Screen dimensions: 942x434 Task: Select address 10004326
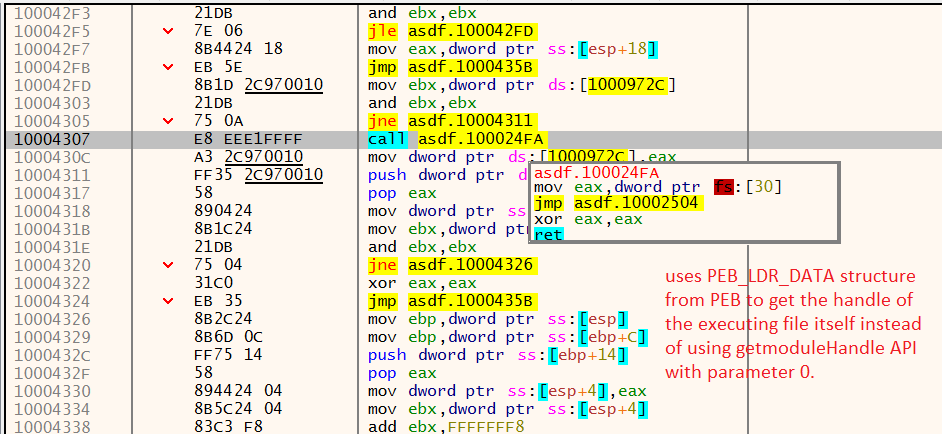pos(52,319)
